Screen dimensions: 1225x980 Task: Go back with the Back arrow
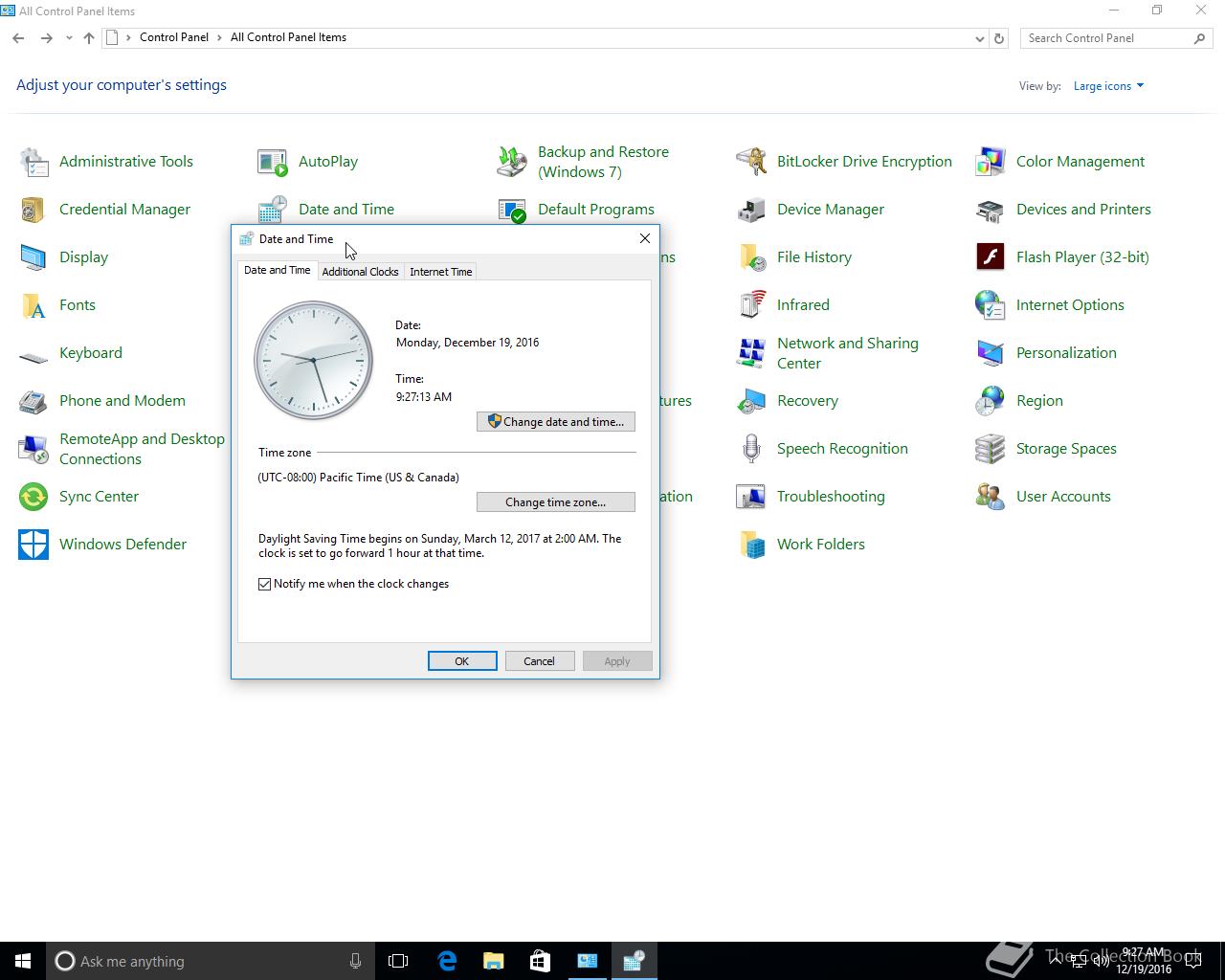pyautogui.click(x=18, y=38)
